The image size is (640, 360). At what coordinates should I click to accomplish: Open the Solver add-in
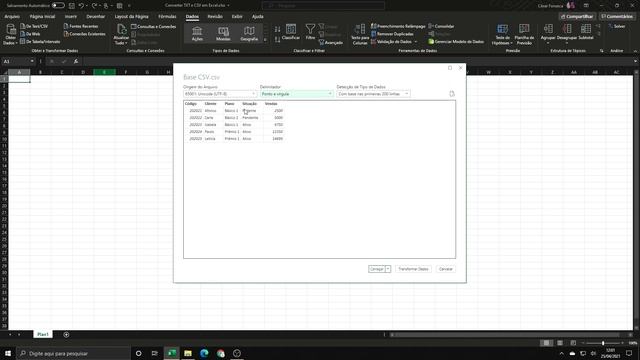(616, 26)
